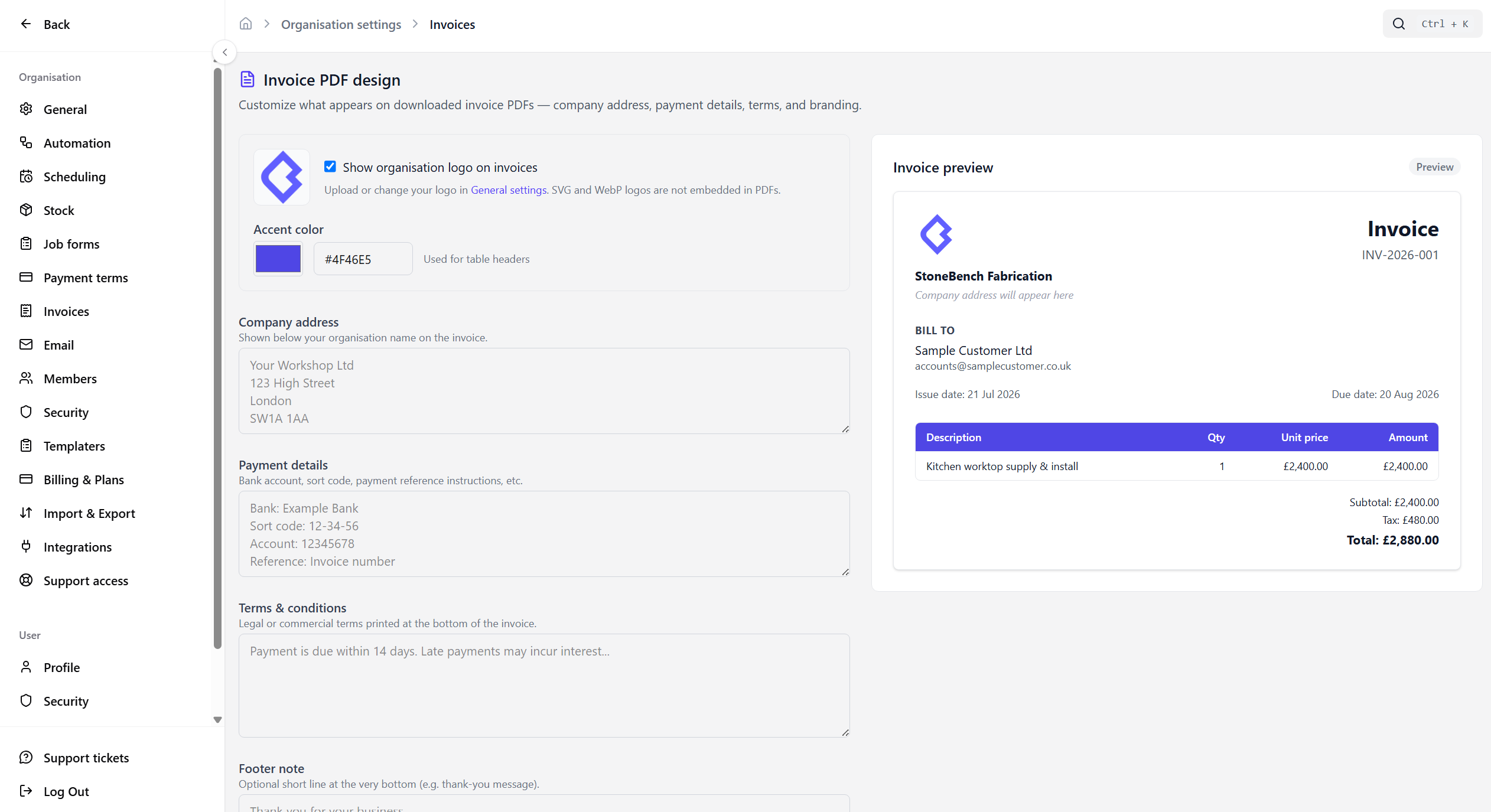Open Import & Export via arrows icon
Image resolution: width=1491 pixels, height=812 pixels.
(26, 513)
